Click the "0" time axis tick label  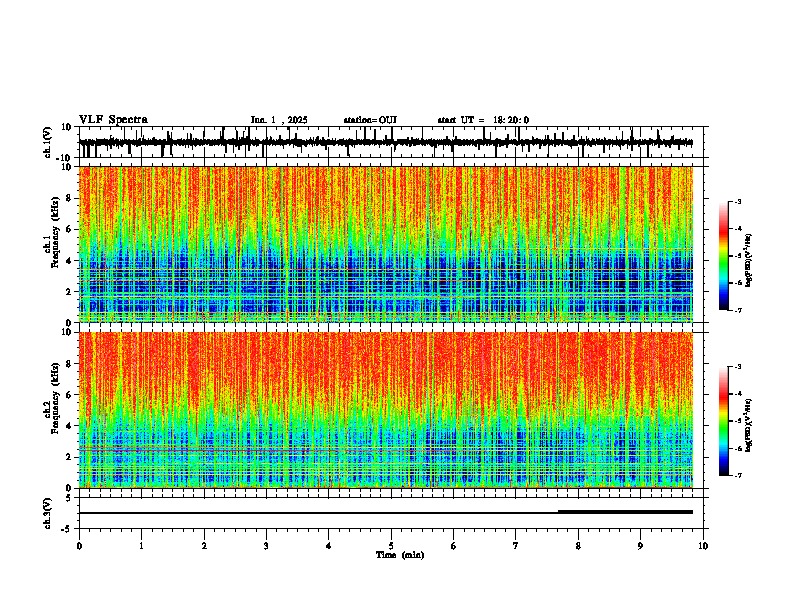(x=79, y=546)
